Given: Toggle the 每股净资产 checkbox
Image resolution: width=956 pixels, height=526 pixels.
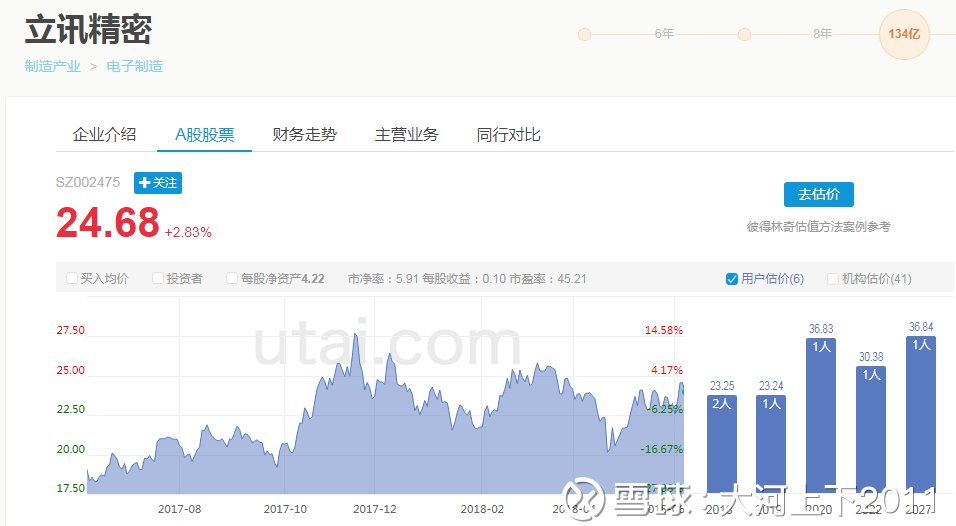Looking at the screenshot, I should coord(232,279).
